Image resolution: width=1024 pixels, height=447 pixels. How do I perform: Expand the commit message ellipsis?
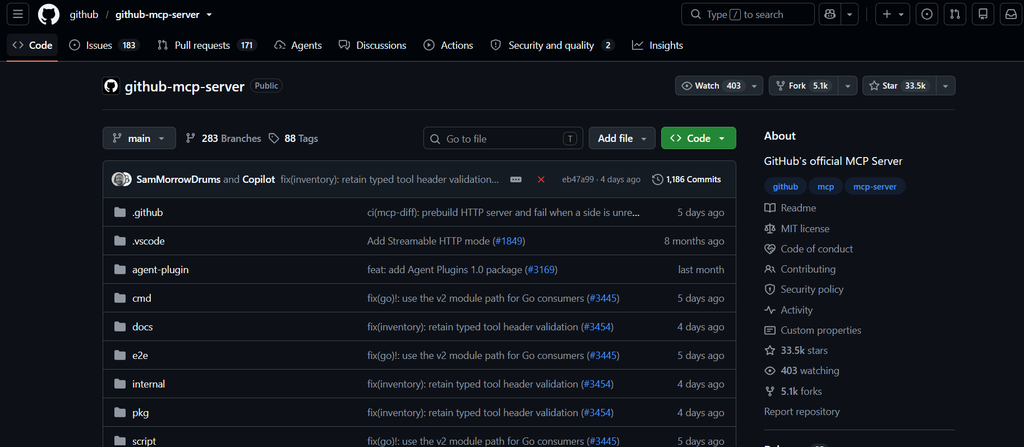516,179
